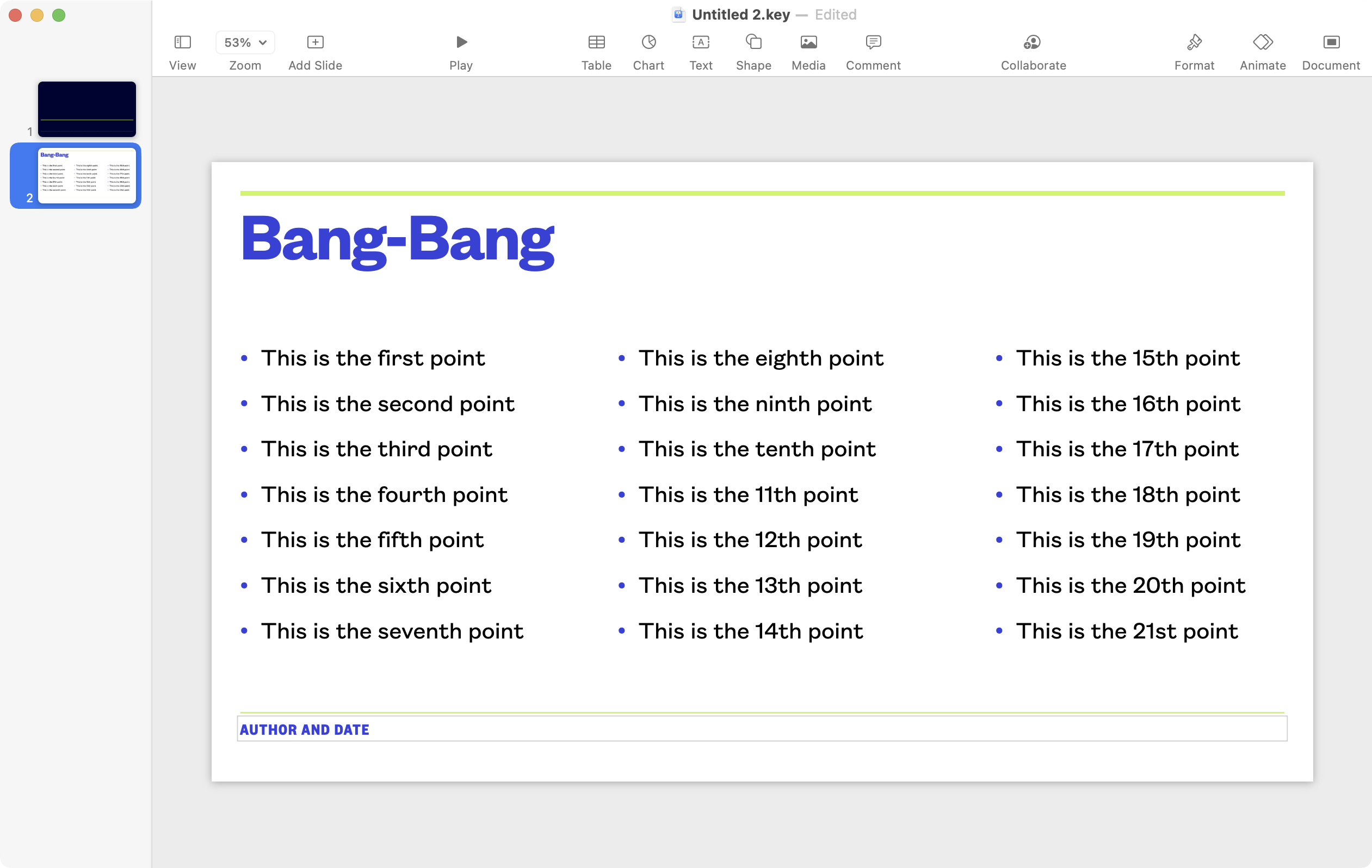The image size is (1372, 868).
Task: Click bullet 'This is the fifth point'
Action: (372, 540)
